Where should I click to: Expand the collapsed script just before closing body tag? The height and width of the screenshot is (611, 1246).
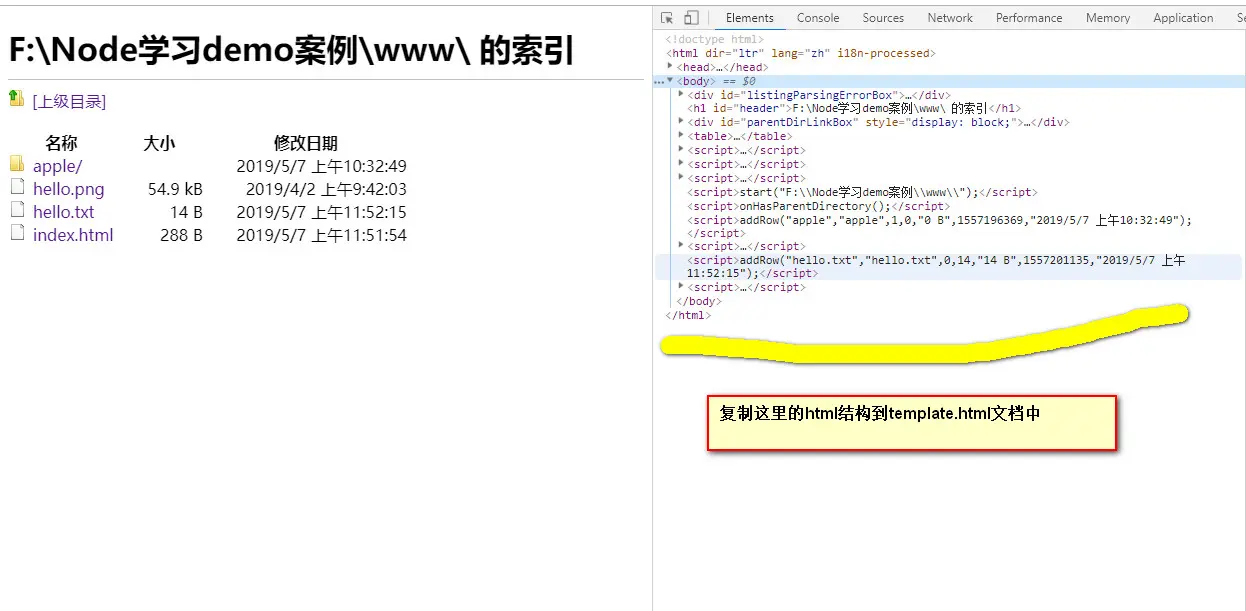pos(681,287)
